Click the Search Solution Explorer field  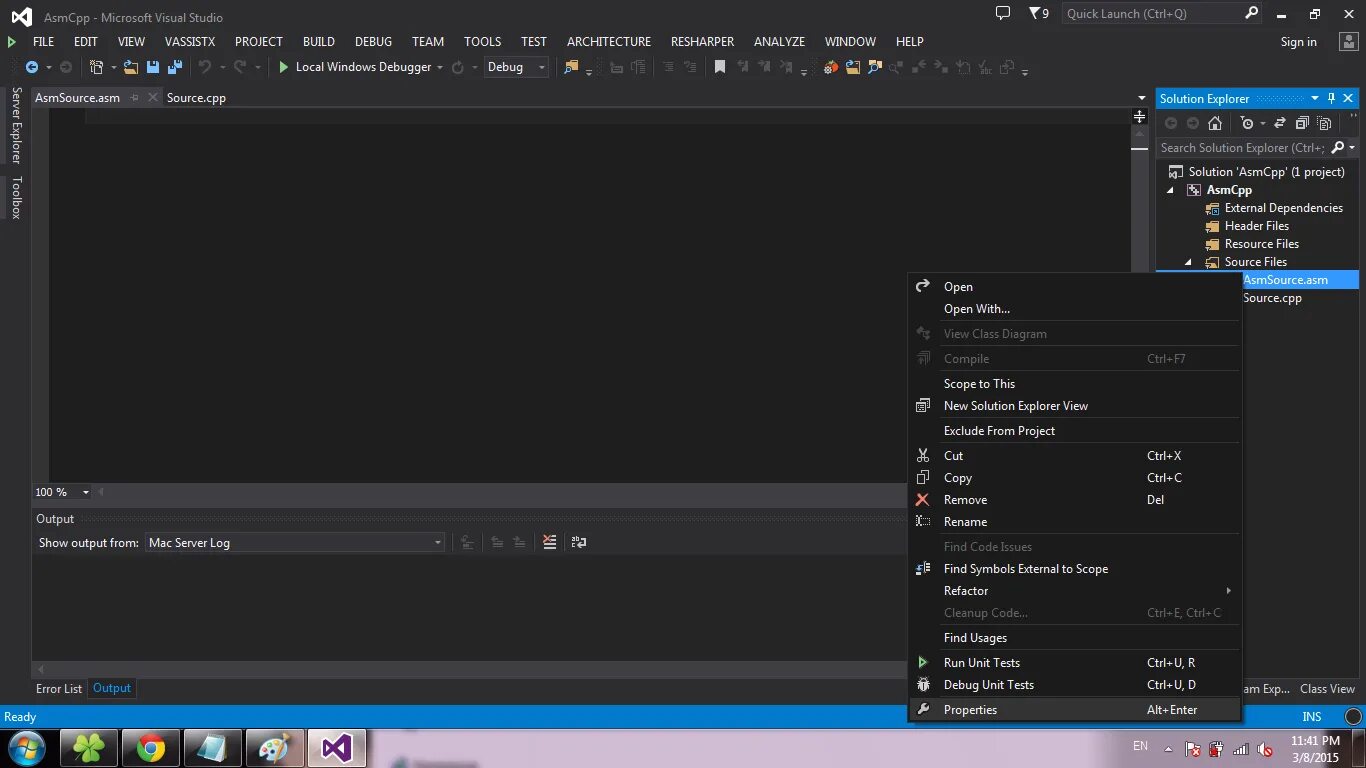1242,147
